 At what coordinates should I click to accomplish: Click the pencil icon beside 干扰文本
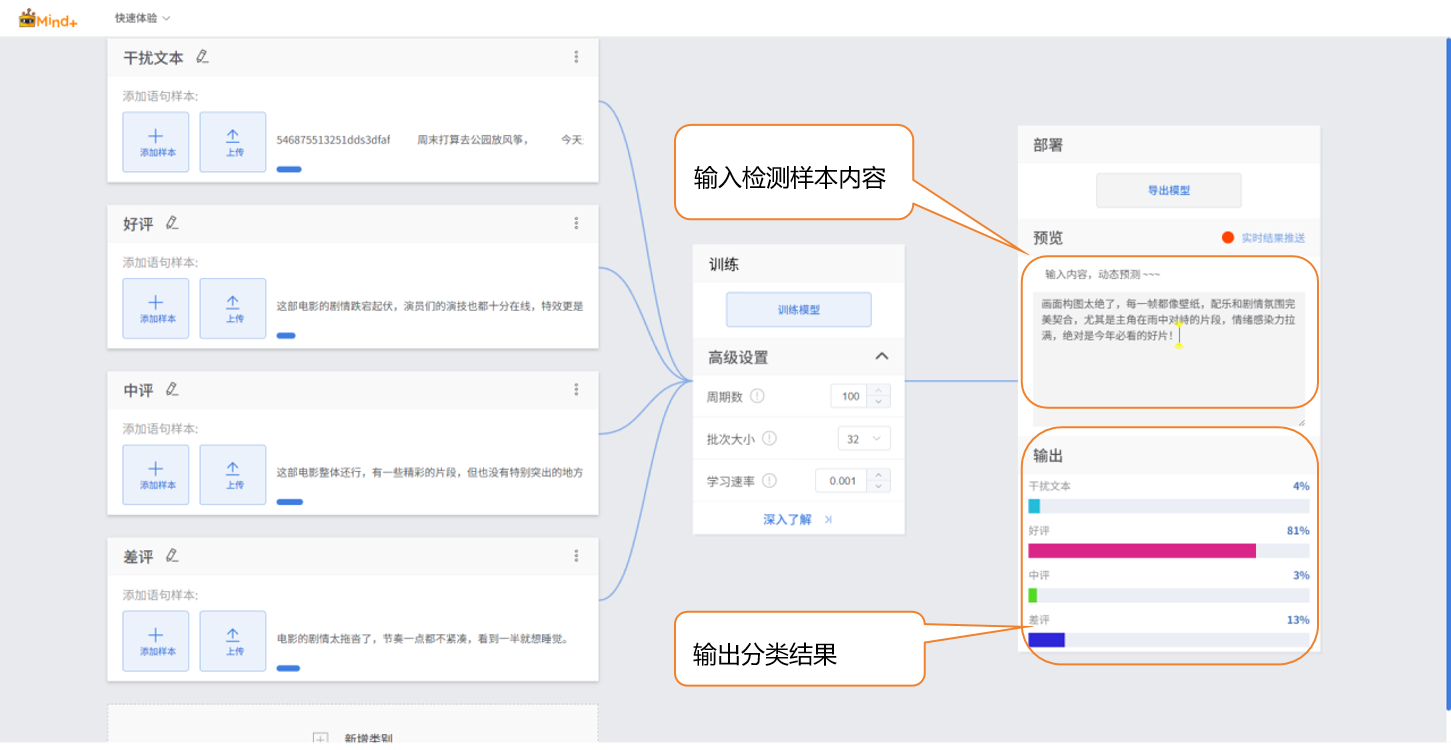pyautogui.click(x=202, y=57)
